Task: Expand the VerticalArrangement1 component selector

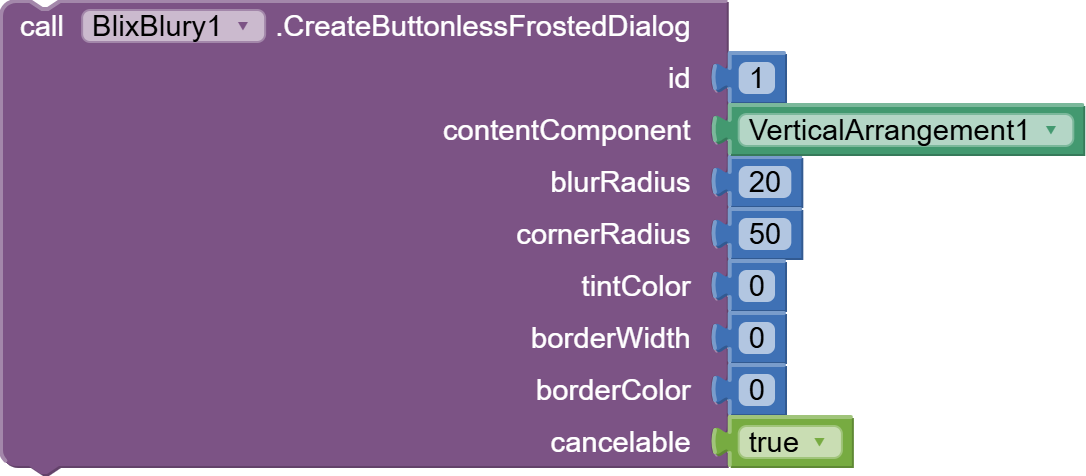Action: (905, 130)
